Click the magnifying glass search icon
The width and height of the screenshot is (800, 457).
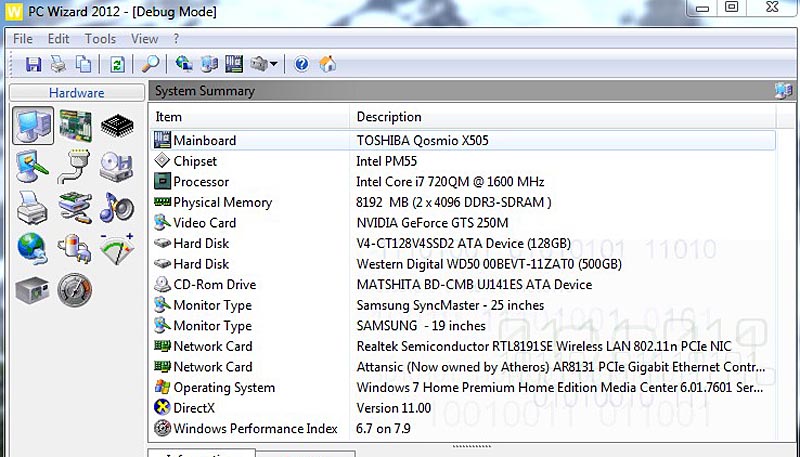(150, 64)
